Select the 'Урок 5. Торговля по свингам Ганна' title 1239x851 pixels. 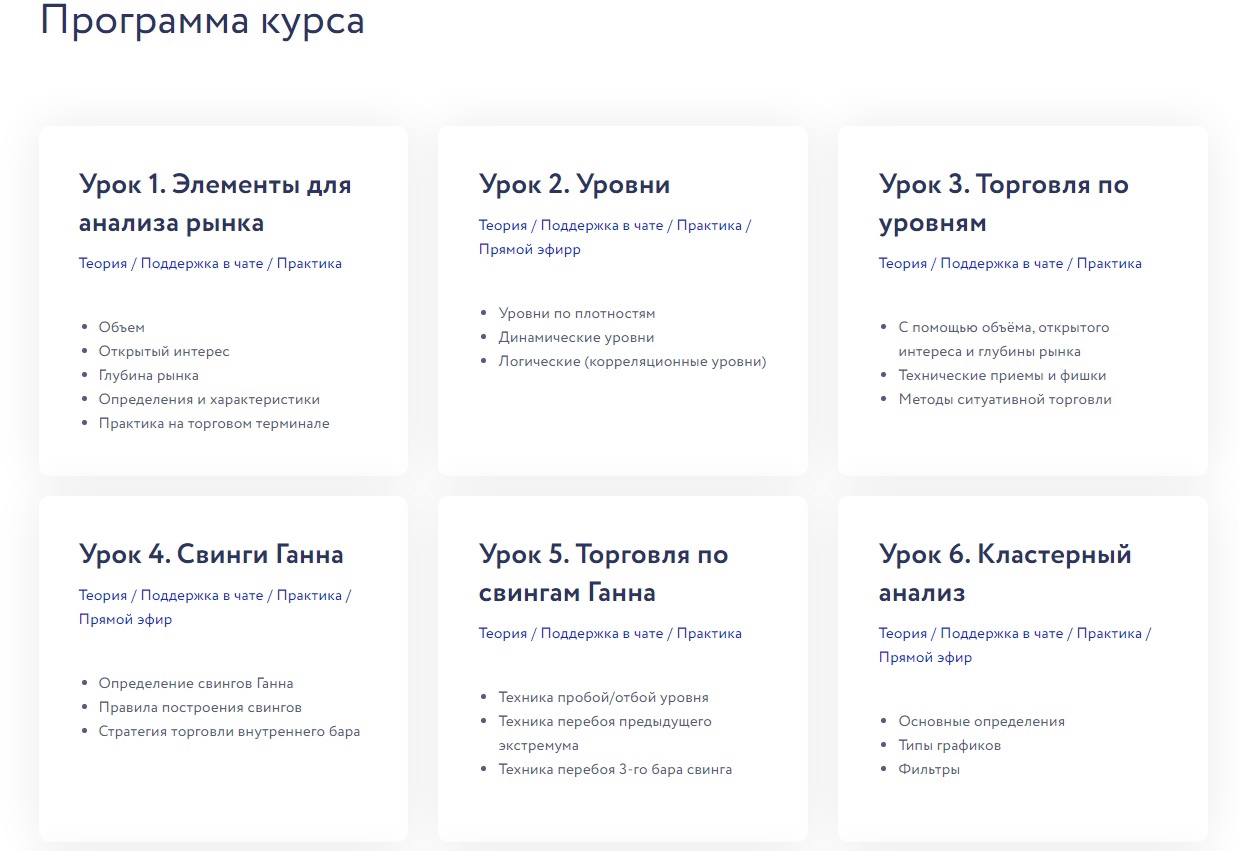603,573
